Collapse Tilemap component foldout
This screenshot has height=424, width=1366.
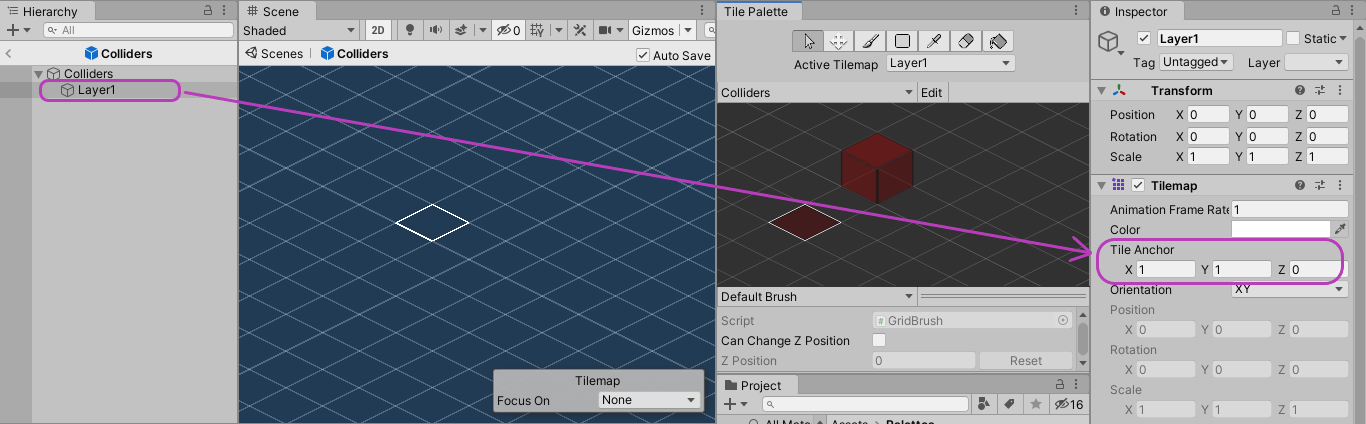pyautogui.click(x=1102, y=185)
